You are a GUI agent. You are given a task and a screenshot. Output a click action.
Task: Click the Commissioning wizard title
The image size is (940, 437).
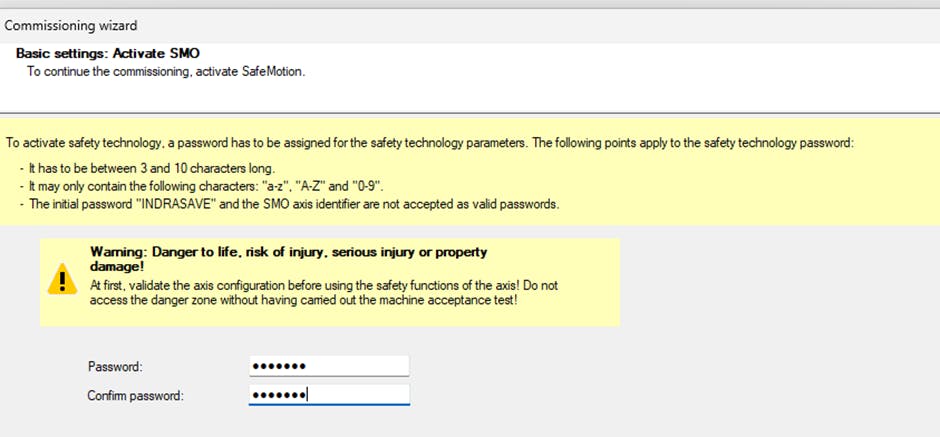[72, 25]
